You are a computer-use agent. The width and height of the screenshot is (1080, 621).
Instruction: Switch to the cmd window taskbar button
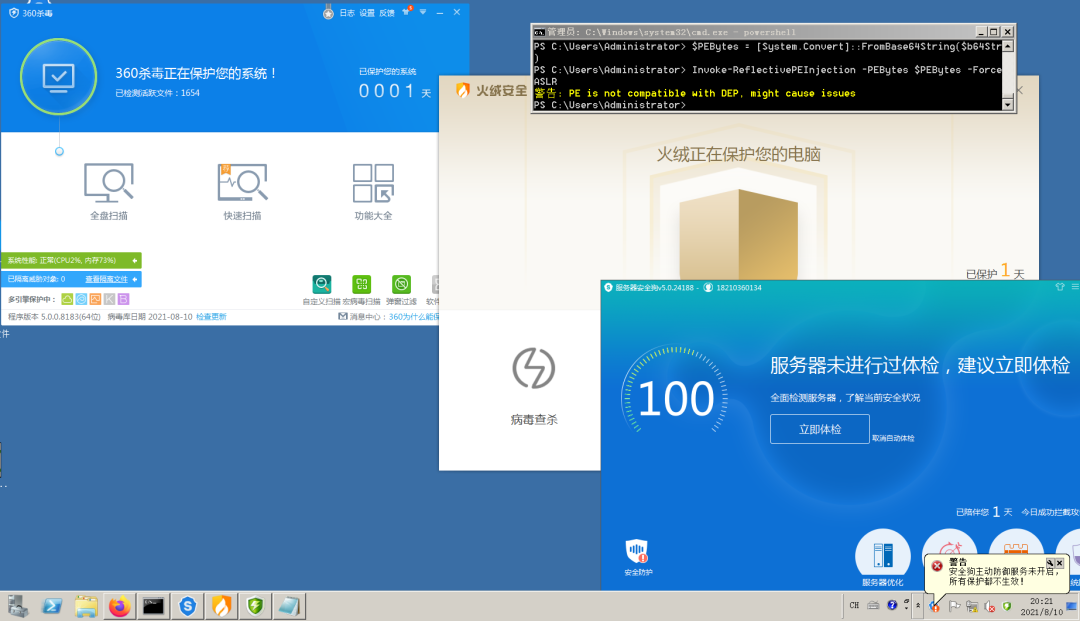pos(154,607)
